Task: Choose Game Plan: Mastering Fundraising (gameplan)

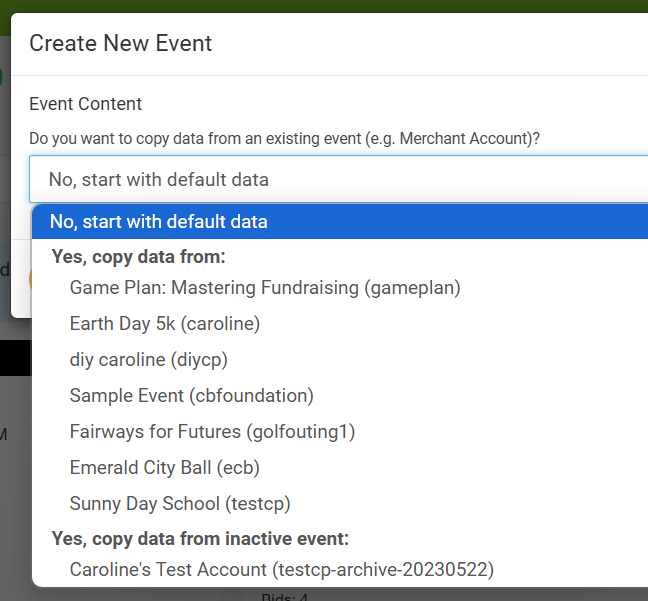Action: (265, 288)
